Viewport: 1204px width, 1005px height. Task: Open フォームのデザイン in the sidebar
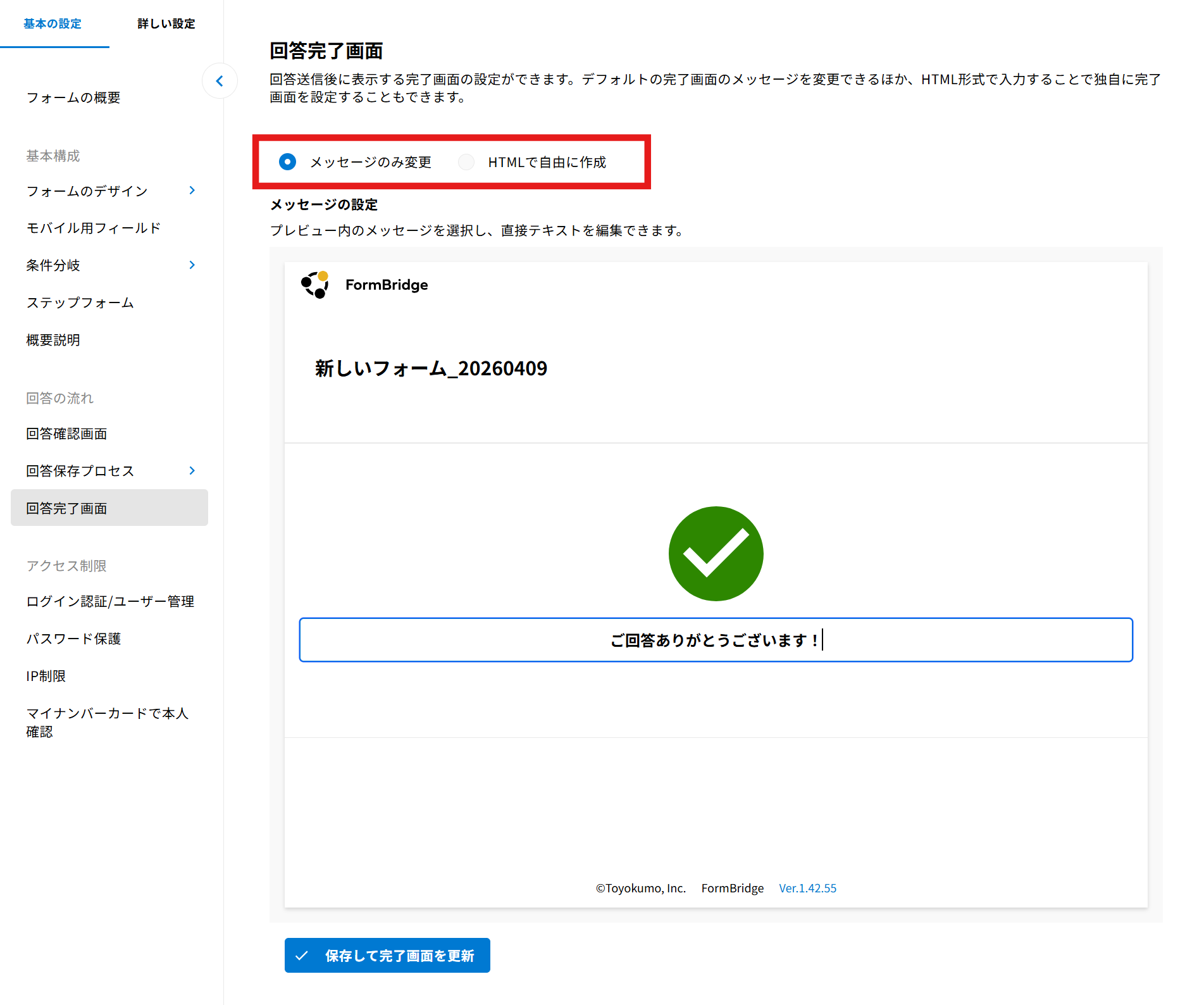[x=87, y=190]
